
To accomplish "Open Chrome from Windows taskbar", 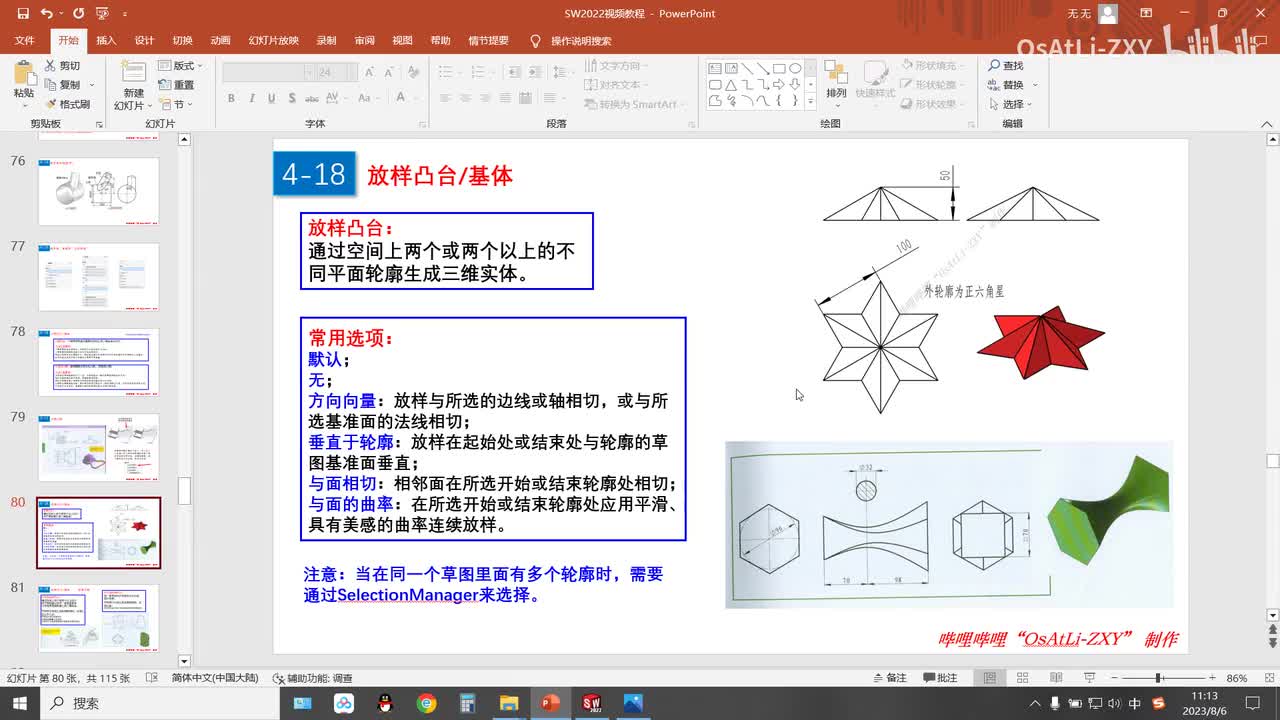I will pos(427,703).
